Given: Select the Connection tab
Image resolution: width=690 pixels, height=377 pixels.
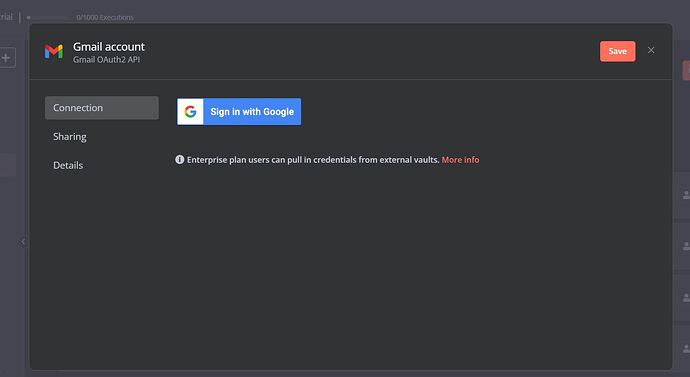Looking at the screenshot, I should 102,108.
